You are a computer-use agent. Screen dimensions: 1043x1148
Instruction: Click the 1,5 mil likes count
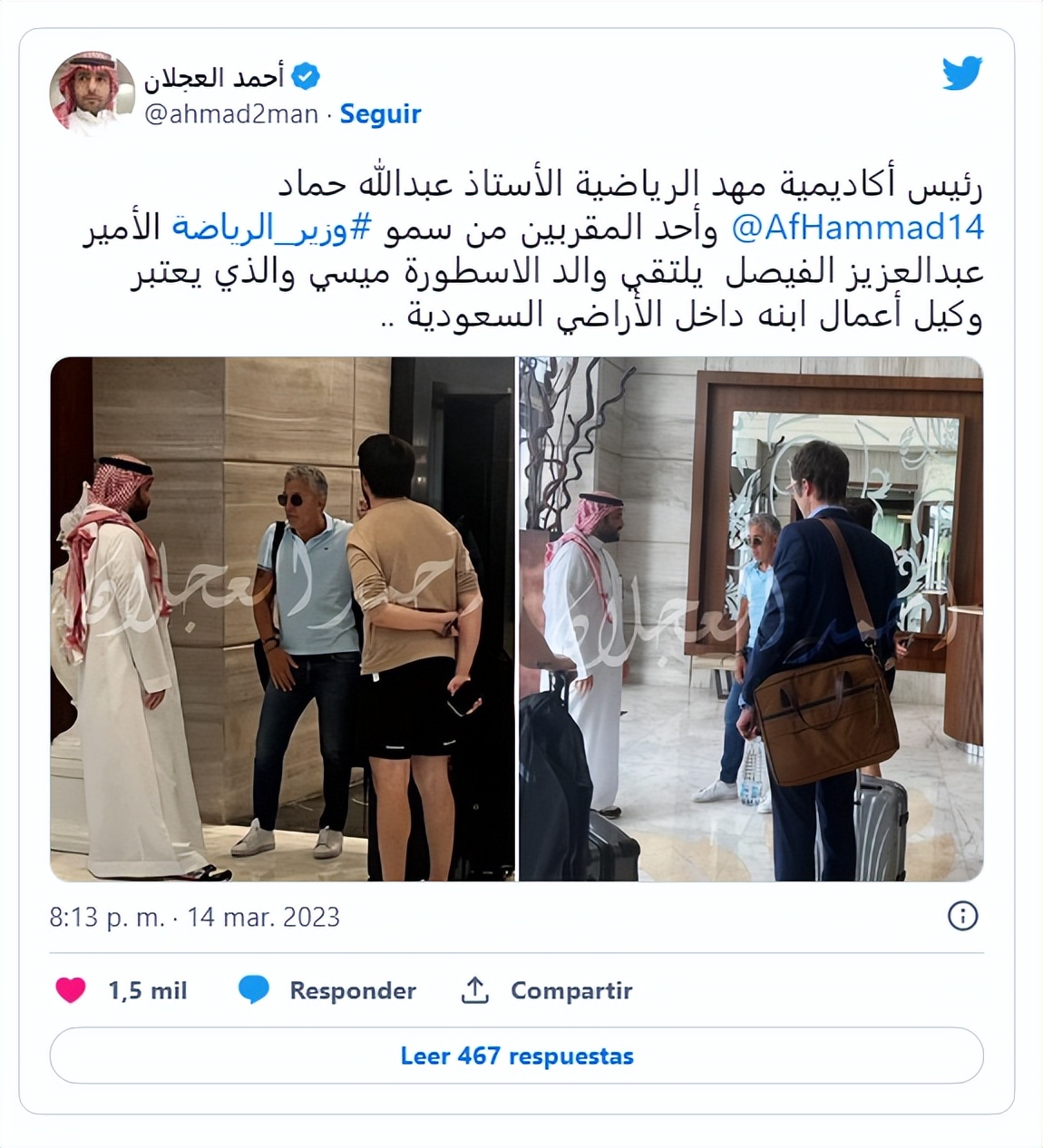click(147, 990)
